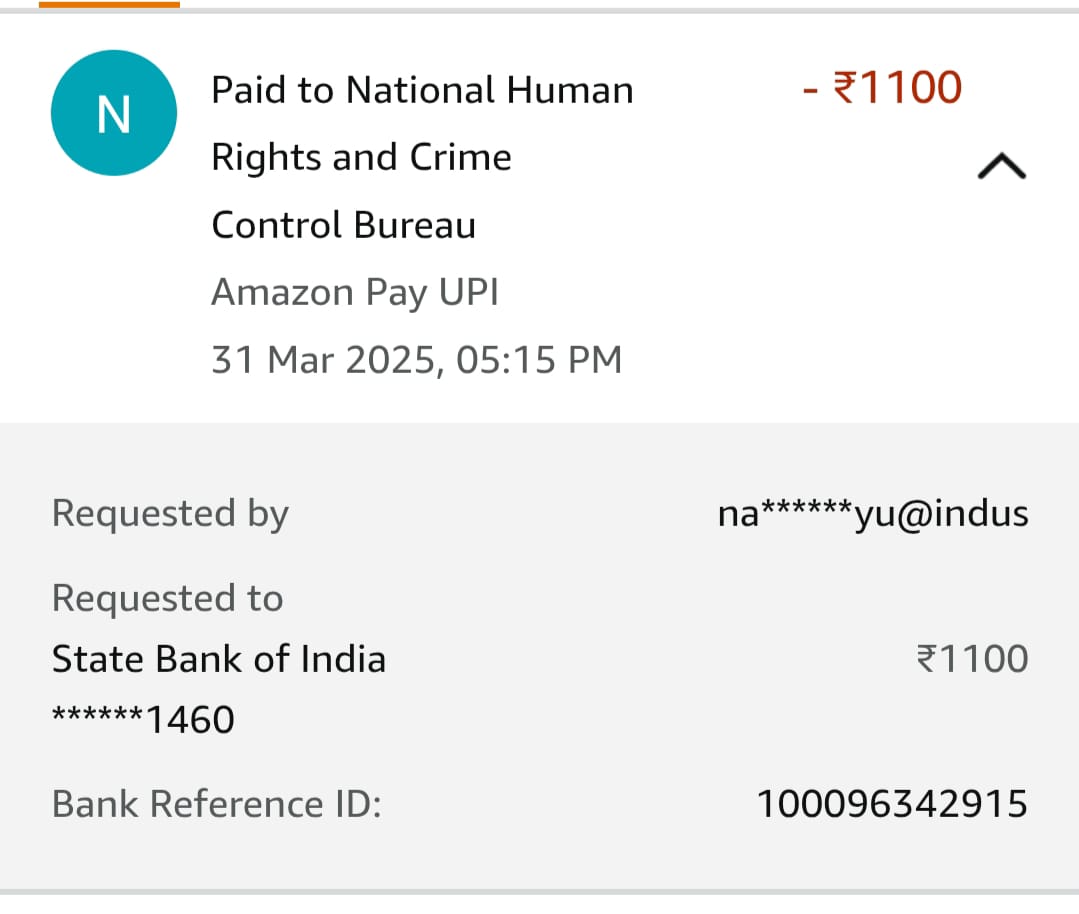Click the teal "N" avatar icon
Screen dimensions: 1079x914
(114, 113)
